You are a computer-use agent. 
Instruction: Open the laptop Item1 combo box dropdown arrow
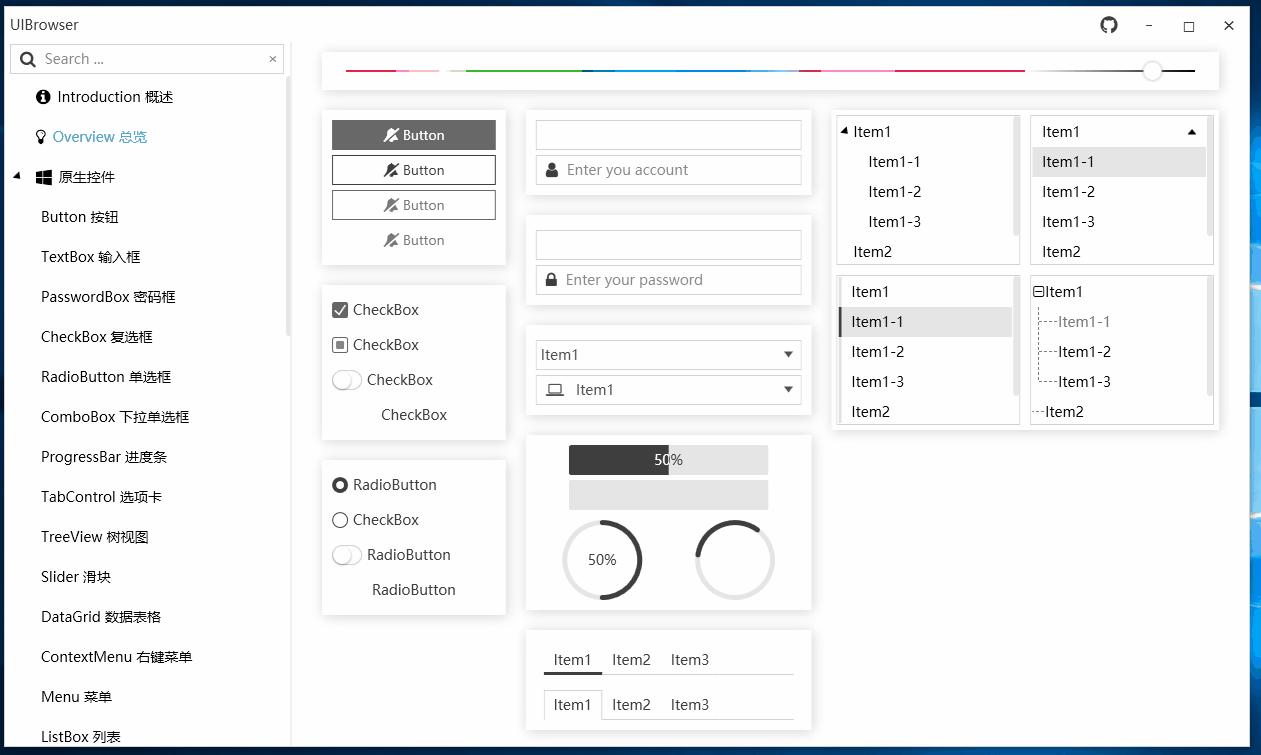788,390
